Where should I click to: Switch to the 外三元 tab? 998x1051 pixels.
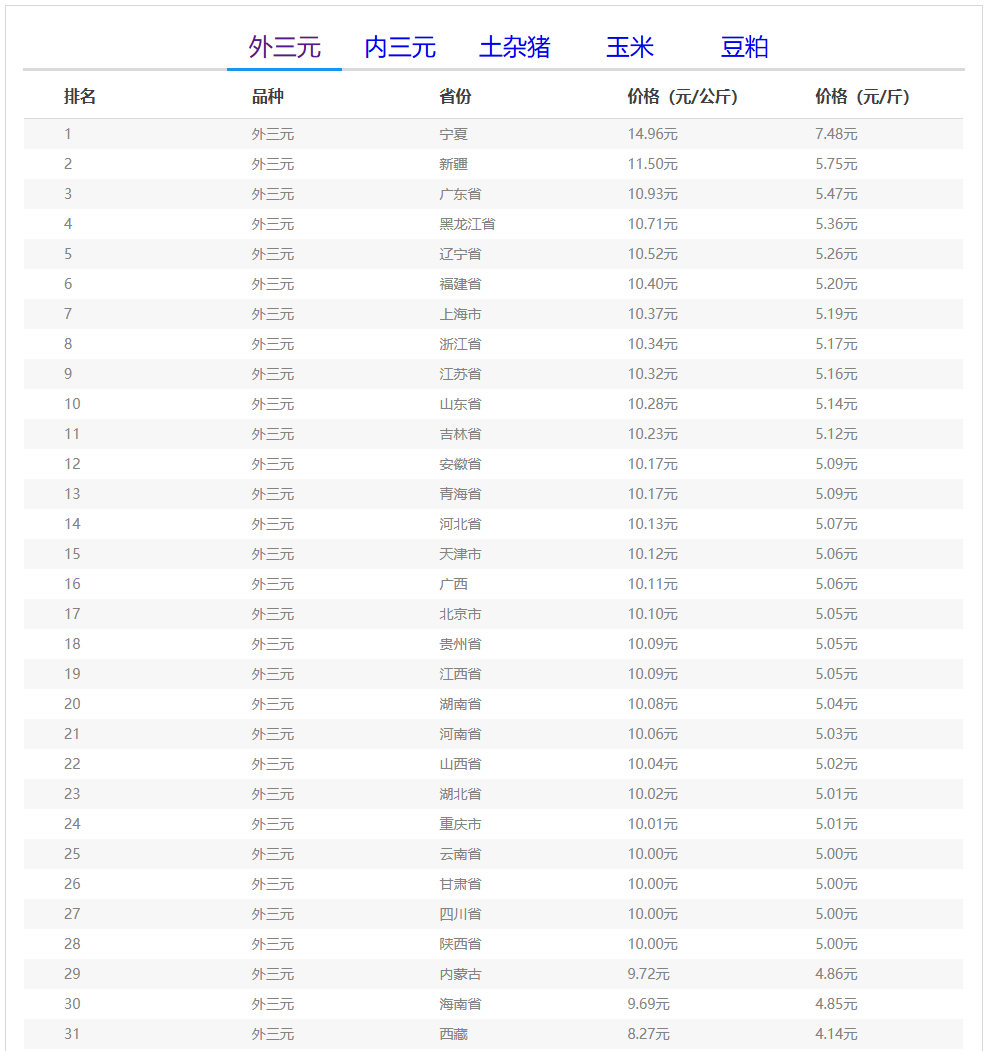pyautogui.click(x=284, y=47)
